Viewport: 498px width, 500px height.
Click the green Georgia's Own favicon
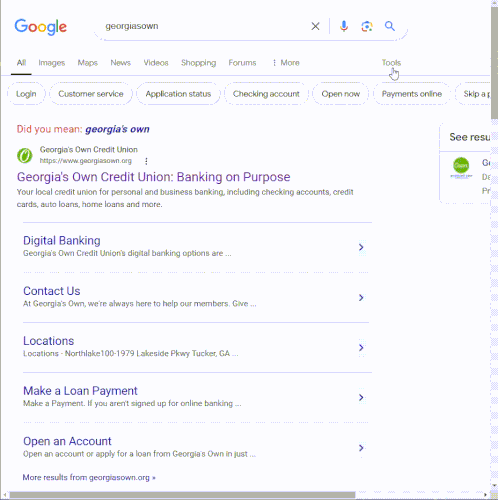[25, 155]
